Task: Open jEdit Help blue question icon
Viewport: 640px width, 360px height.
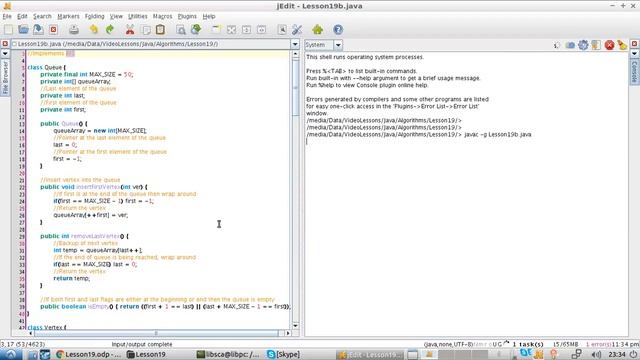Action: (338, 30)
